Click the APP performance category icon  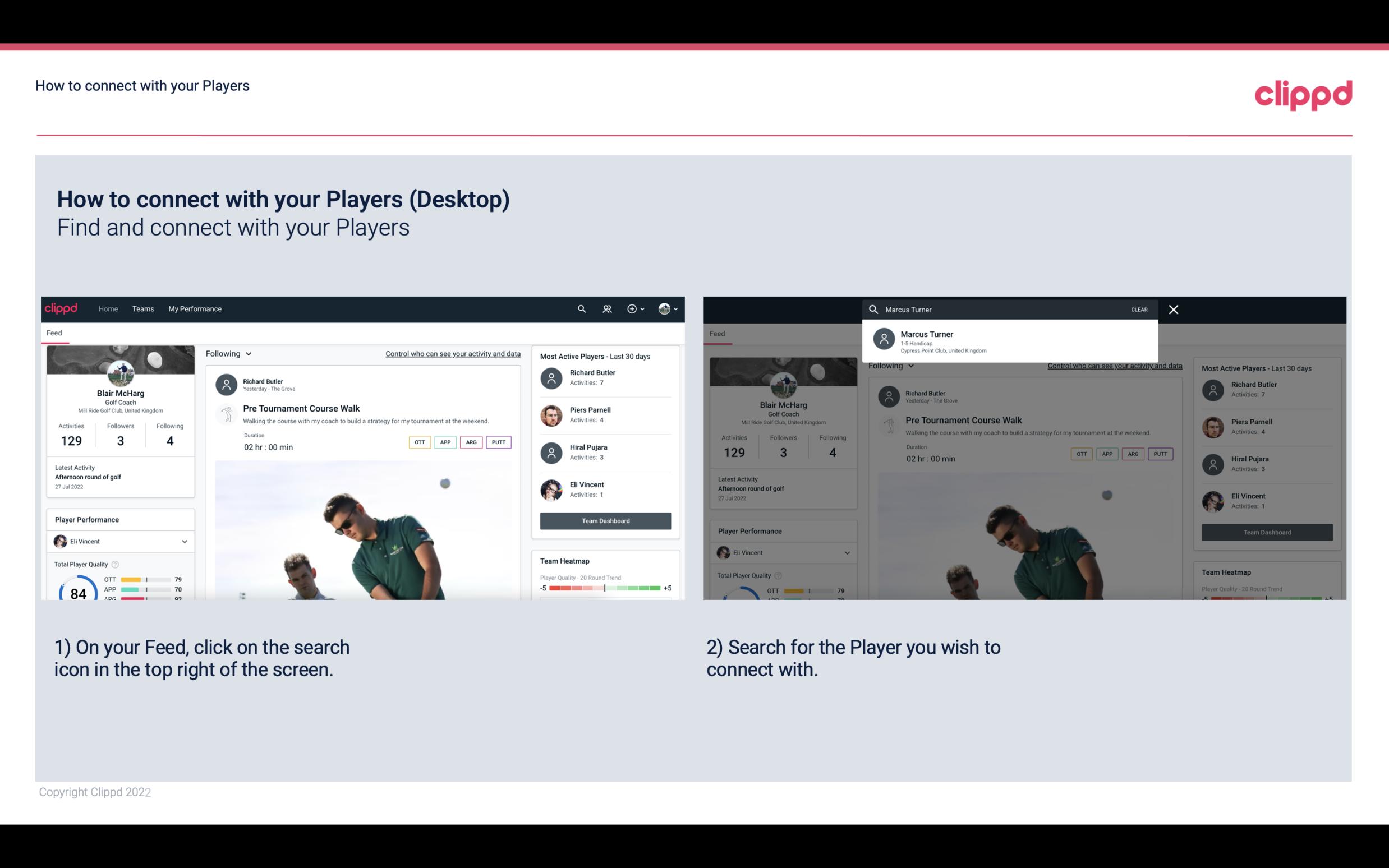coord(445,442)
